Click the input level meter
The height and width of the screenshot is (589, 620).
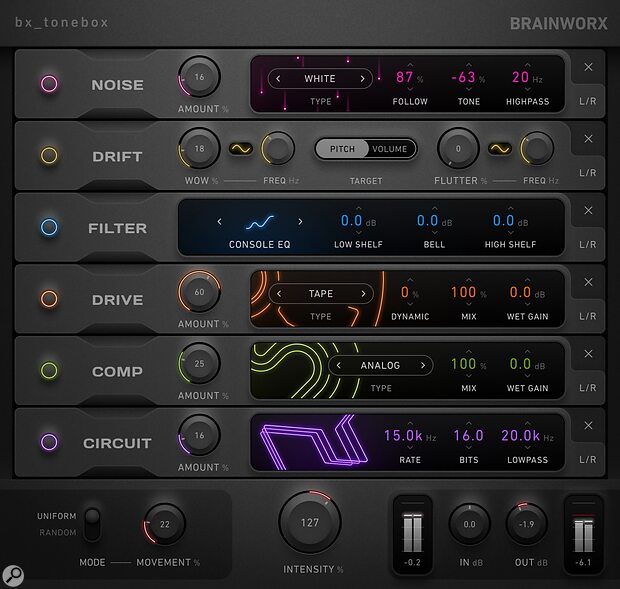[412, 532]
